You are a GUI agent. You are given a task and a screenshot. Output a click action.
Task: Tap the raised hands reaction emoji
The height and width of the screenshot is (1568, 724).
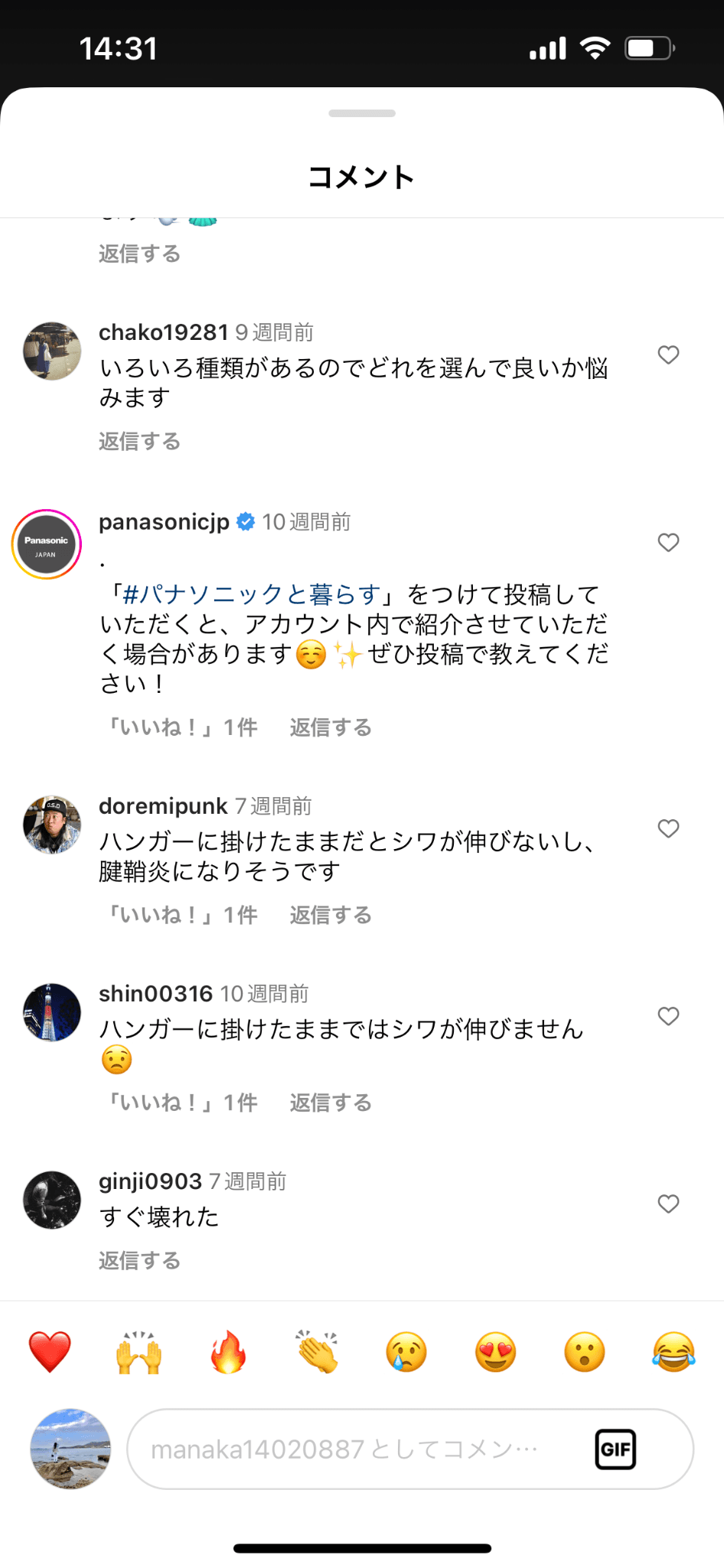point(139,1351)
